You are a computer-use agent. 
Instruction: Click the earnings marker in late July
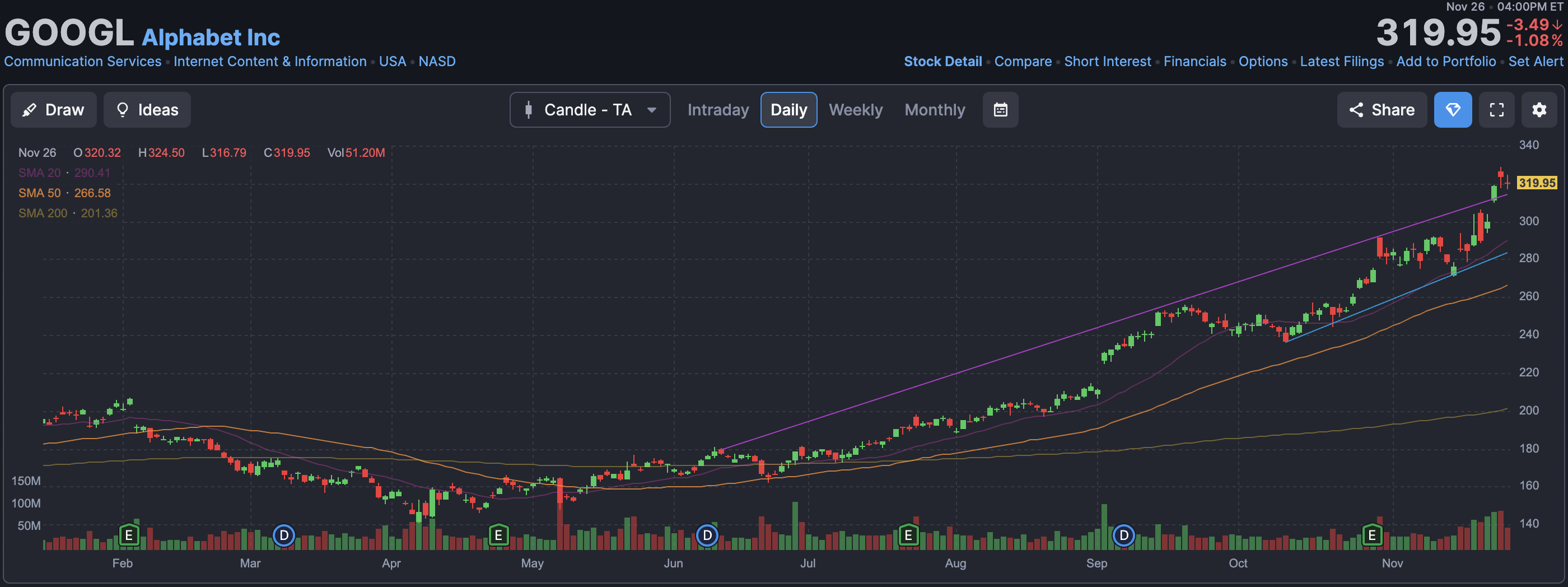coord(908,535)
